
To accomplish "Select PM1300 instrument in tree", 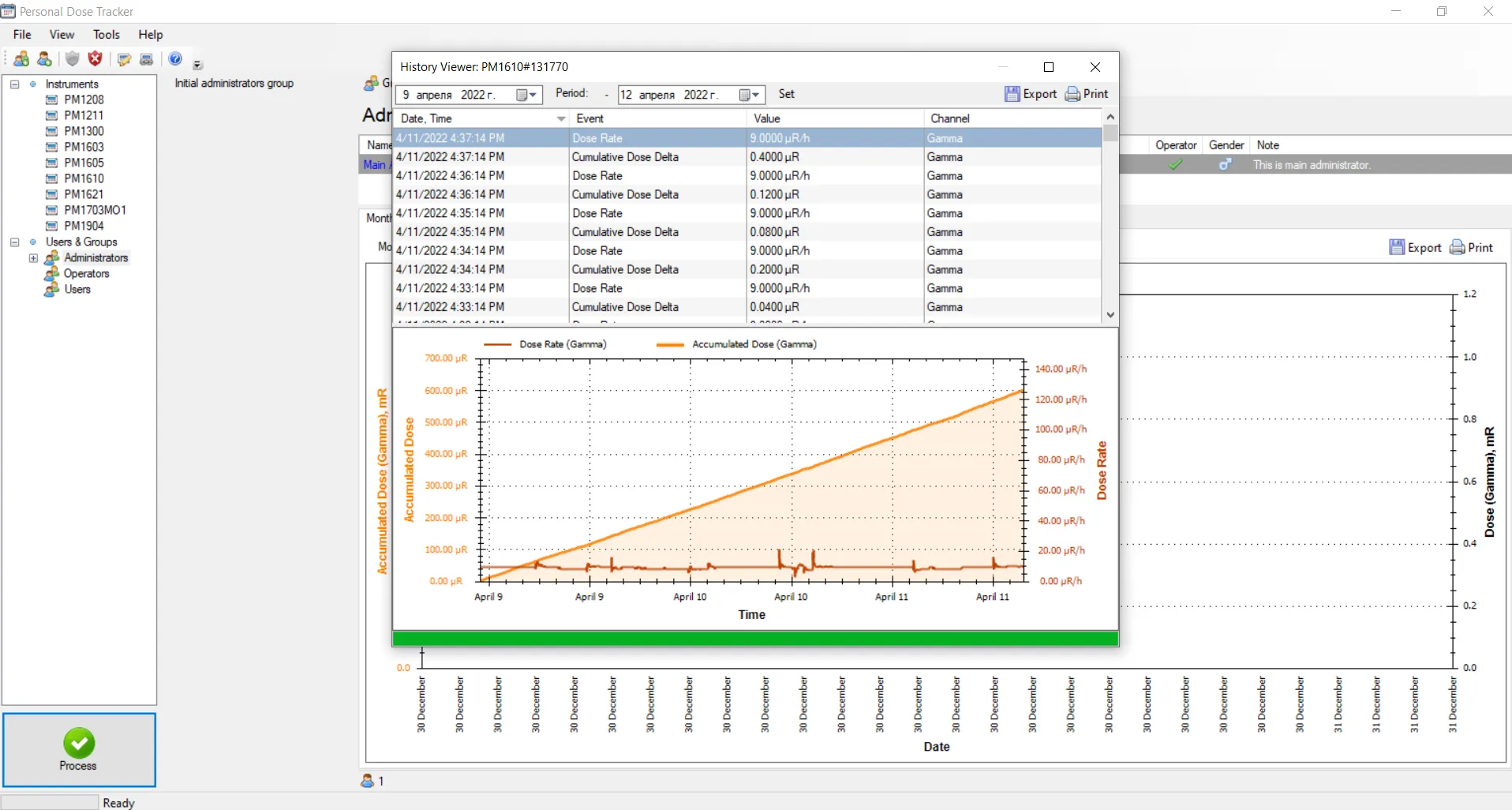I will 84,131.
